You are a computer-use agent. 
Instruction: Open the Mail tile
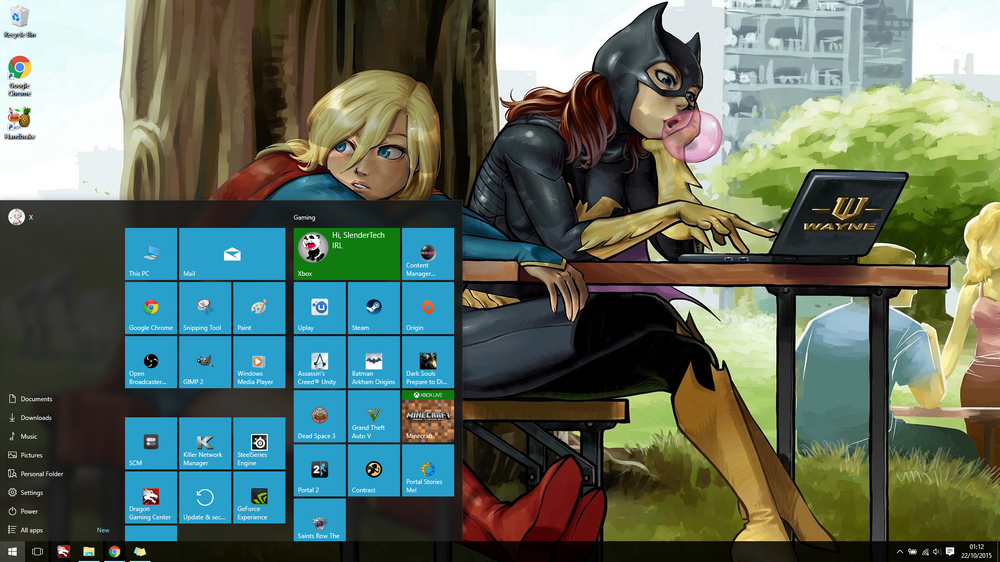coord(232,254)
